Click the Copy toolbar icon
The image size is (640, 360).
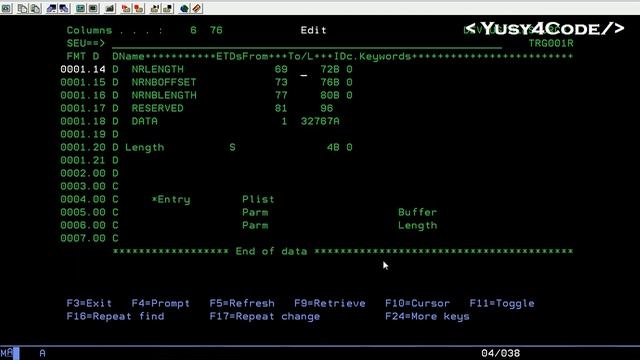pos(22,8)
